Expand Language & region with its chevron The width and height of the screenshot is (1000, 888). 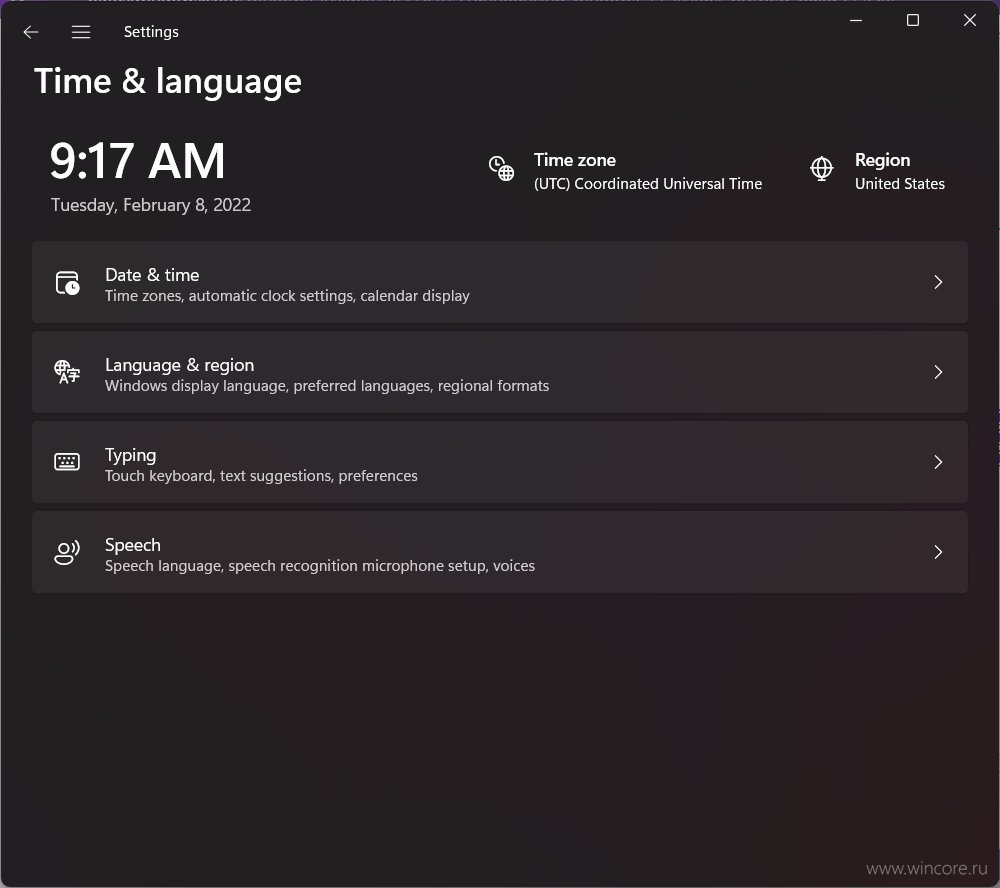[938, 372]
